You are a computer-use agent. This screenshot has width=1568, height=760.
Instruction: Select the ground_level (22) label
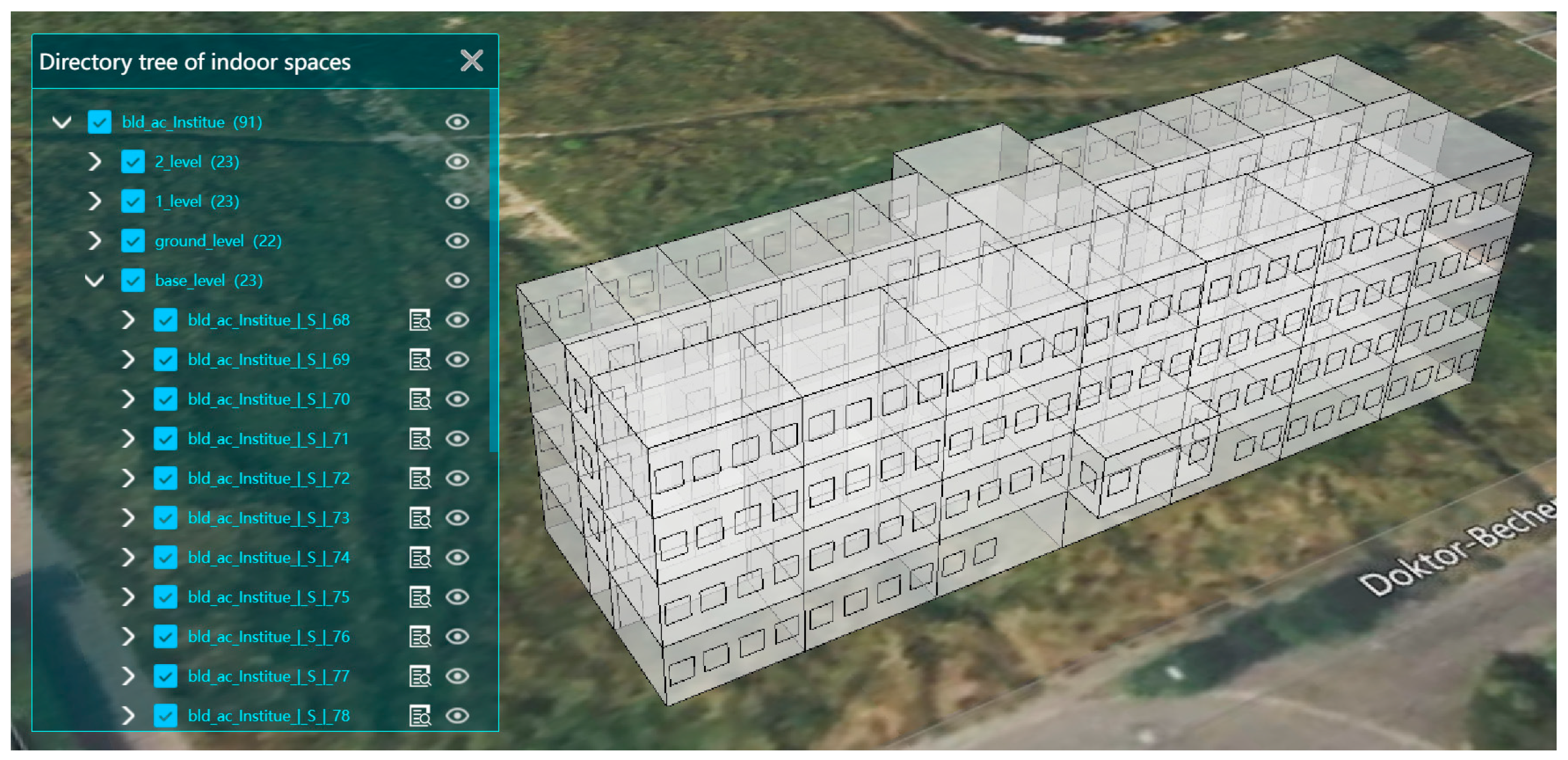click(x=218, y=241)
